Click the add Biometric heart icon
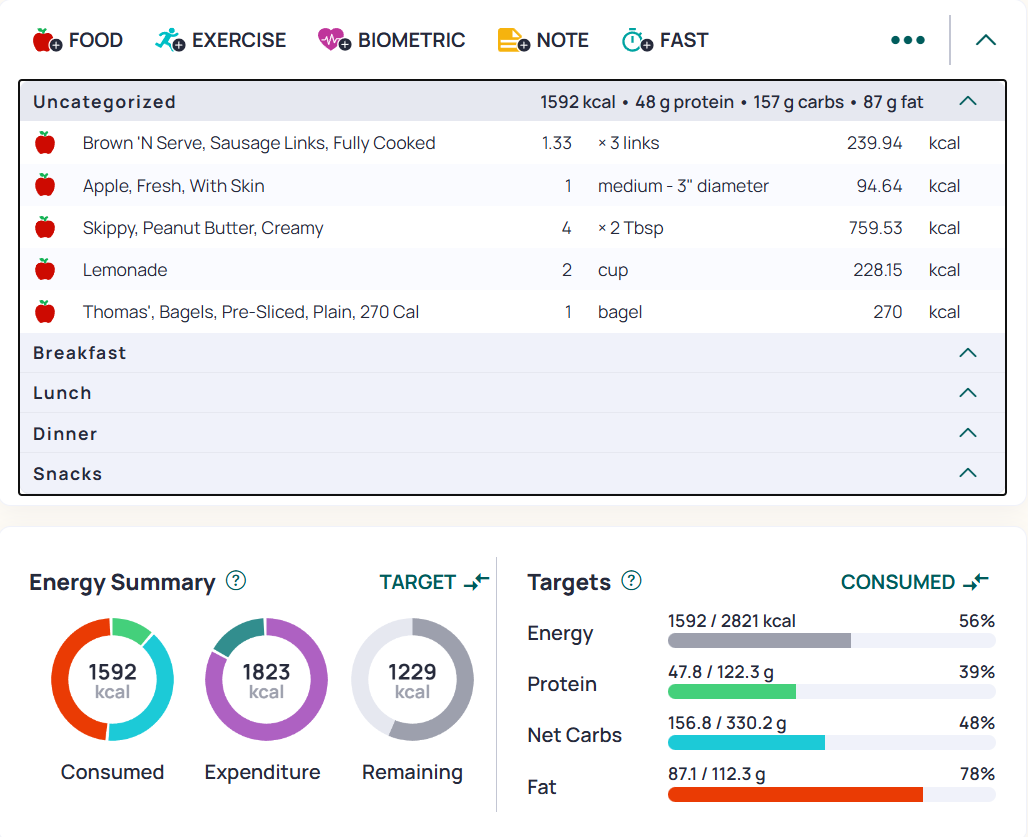Image resolution: width=1028 pixels, height=837 pixels. pyautogui.click(x=334, y=40)
